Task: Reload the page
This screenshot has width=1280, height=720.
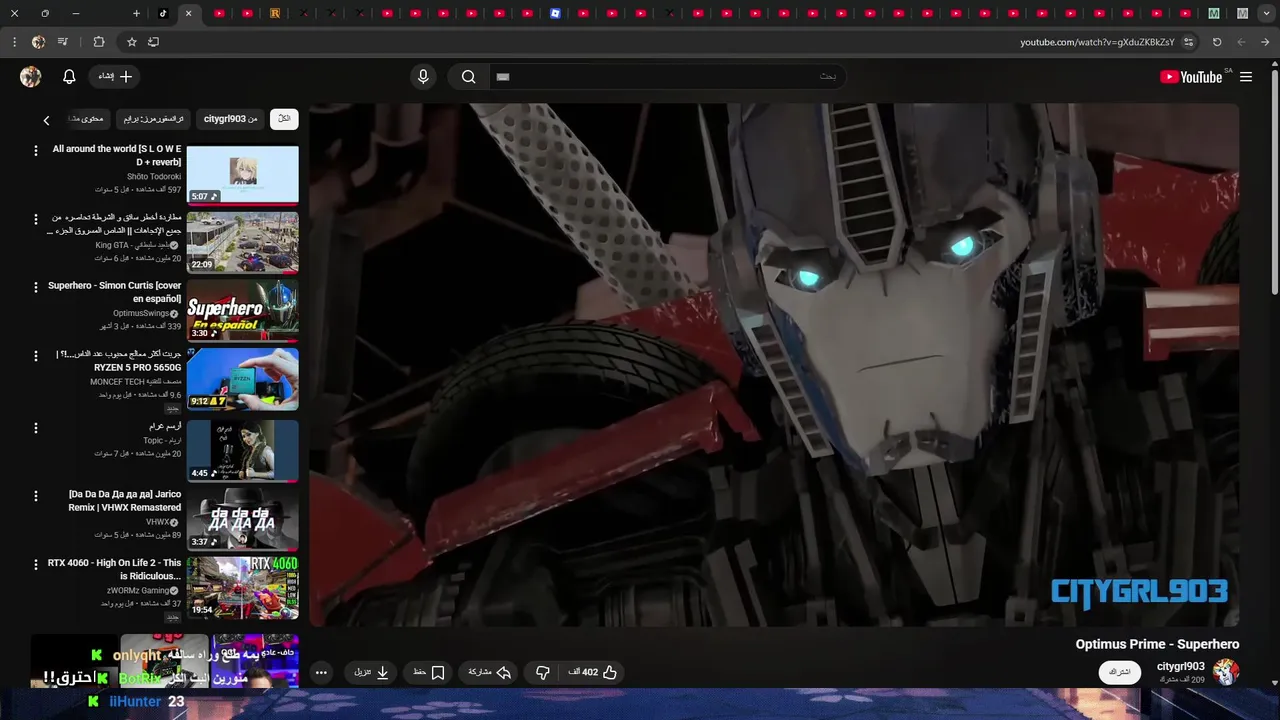Action: [x=1217, y=42]
